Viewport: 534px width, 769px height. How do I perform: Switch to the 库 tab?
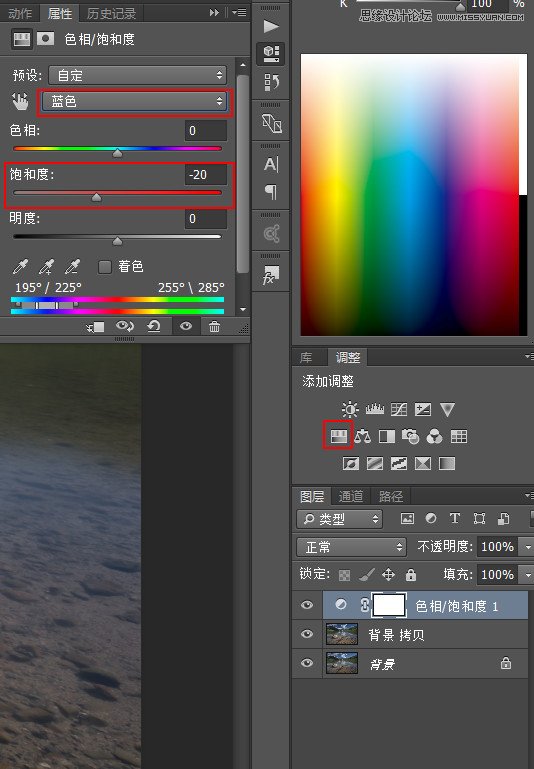tap(306, 358)
